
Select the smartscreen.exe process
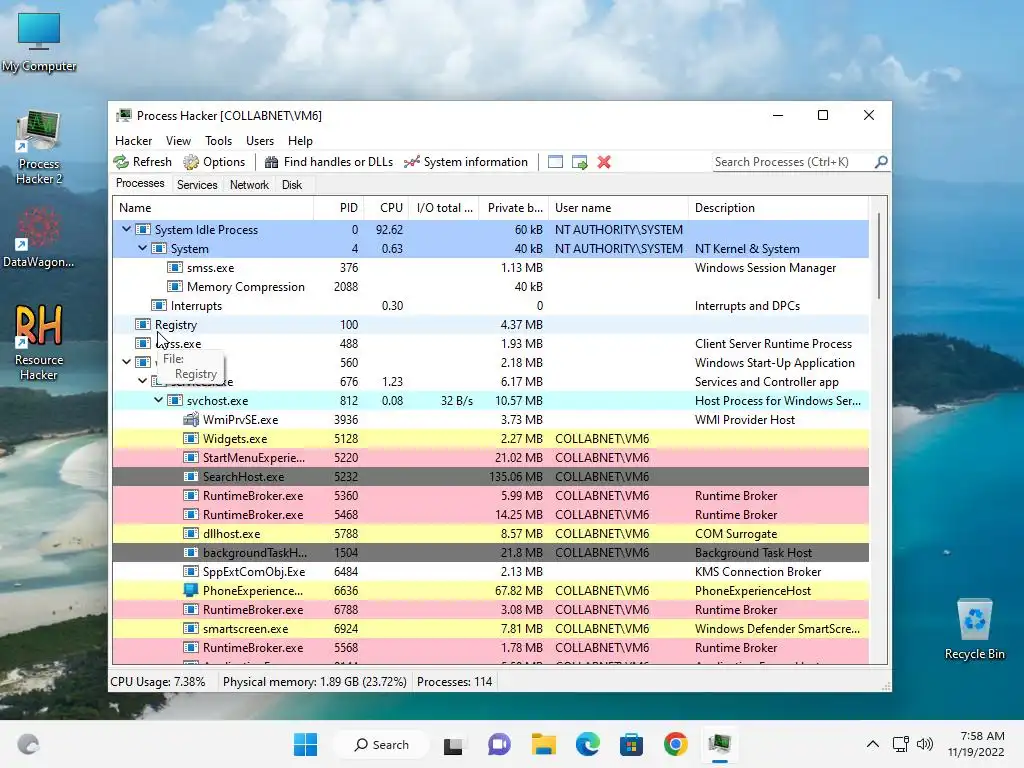(x=490, y=629)
